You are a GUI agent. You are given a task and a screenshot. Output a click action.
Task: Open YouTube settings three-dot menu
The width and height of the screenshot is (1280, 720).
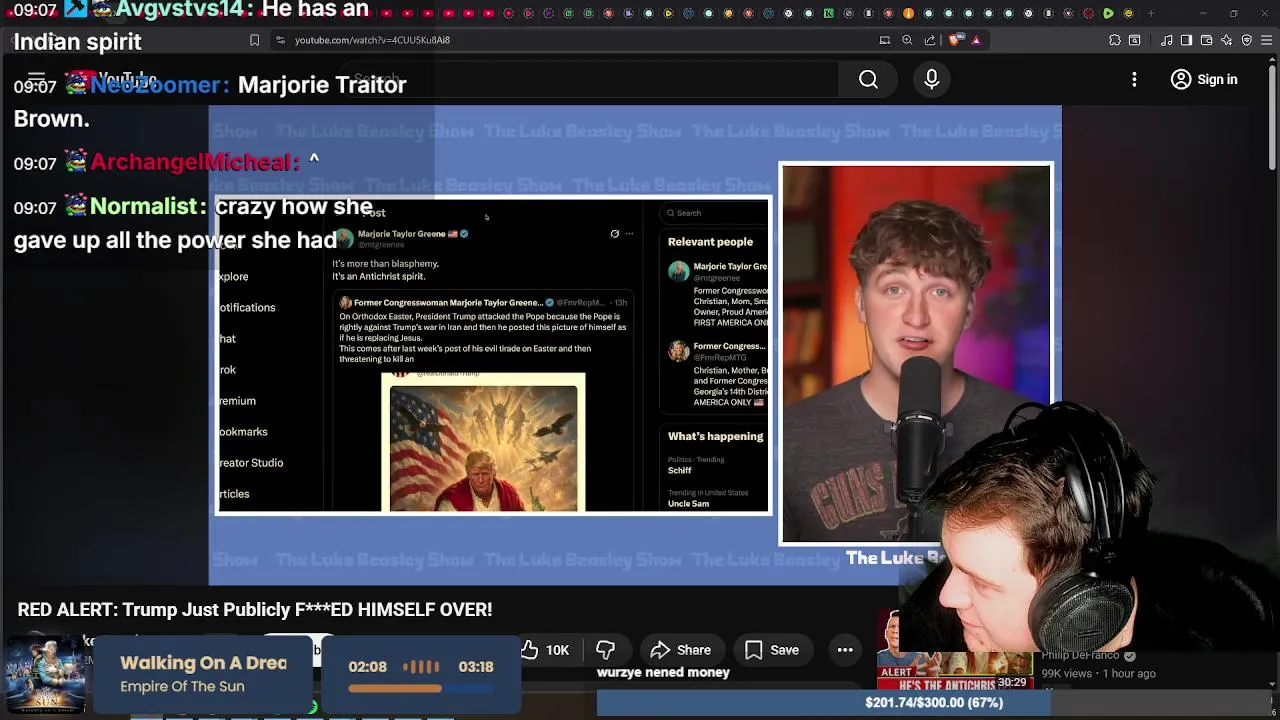click(1134, 79)
